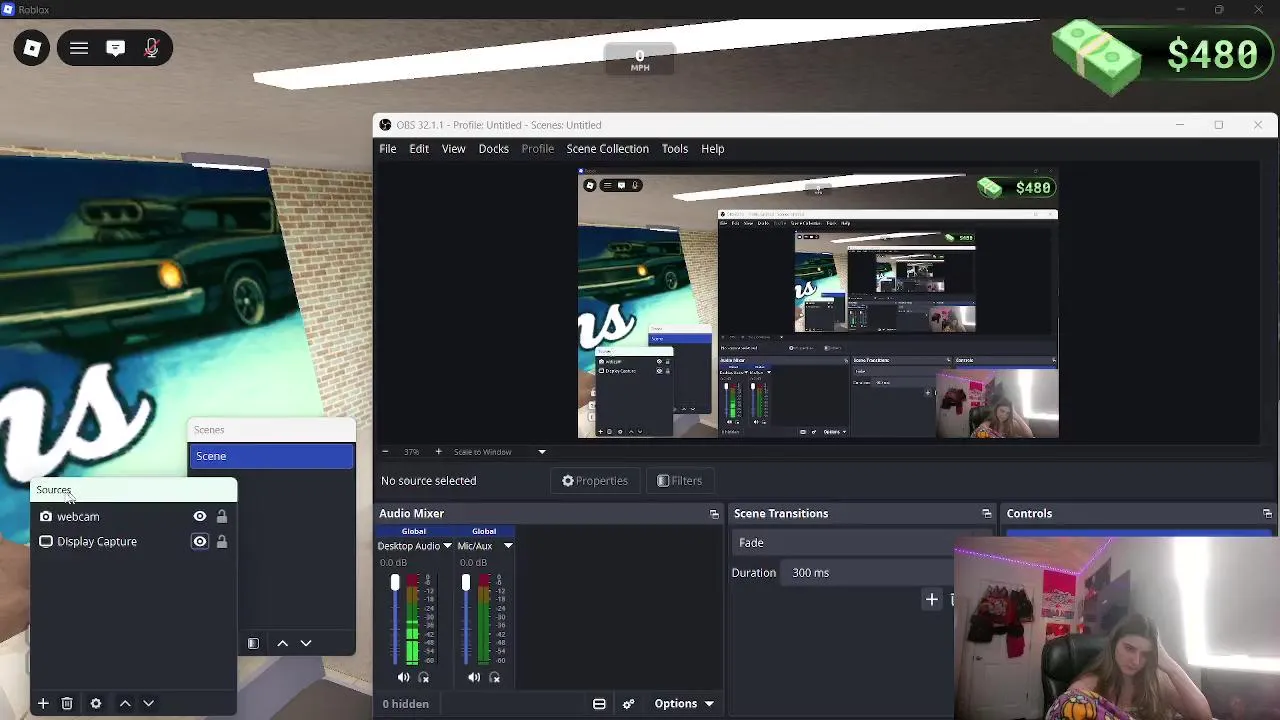Move scene down in Scenes dock

pyautogui.click(x=306, y=643)
